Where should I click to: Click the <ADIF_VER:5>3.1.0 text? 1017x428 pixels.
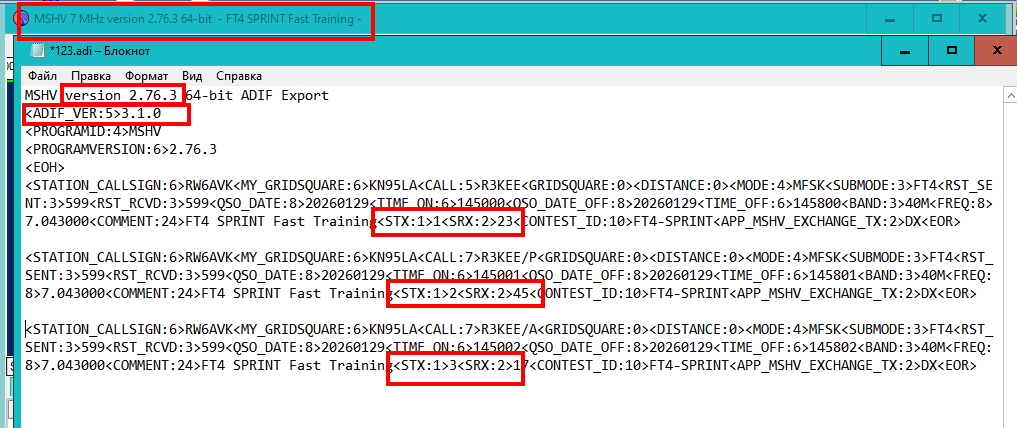coord(107,113)
